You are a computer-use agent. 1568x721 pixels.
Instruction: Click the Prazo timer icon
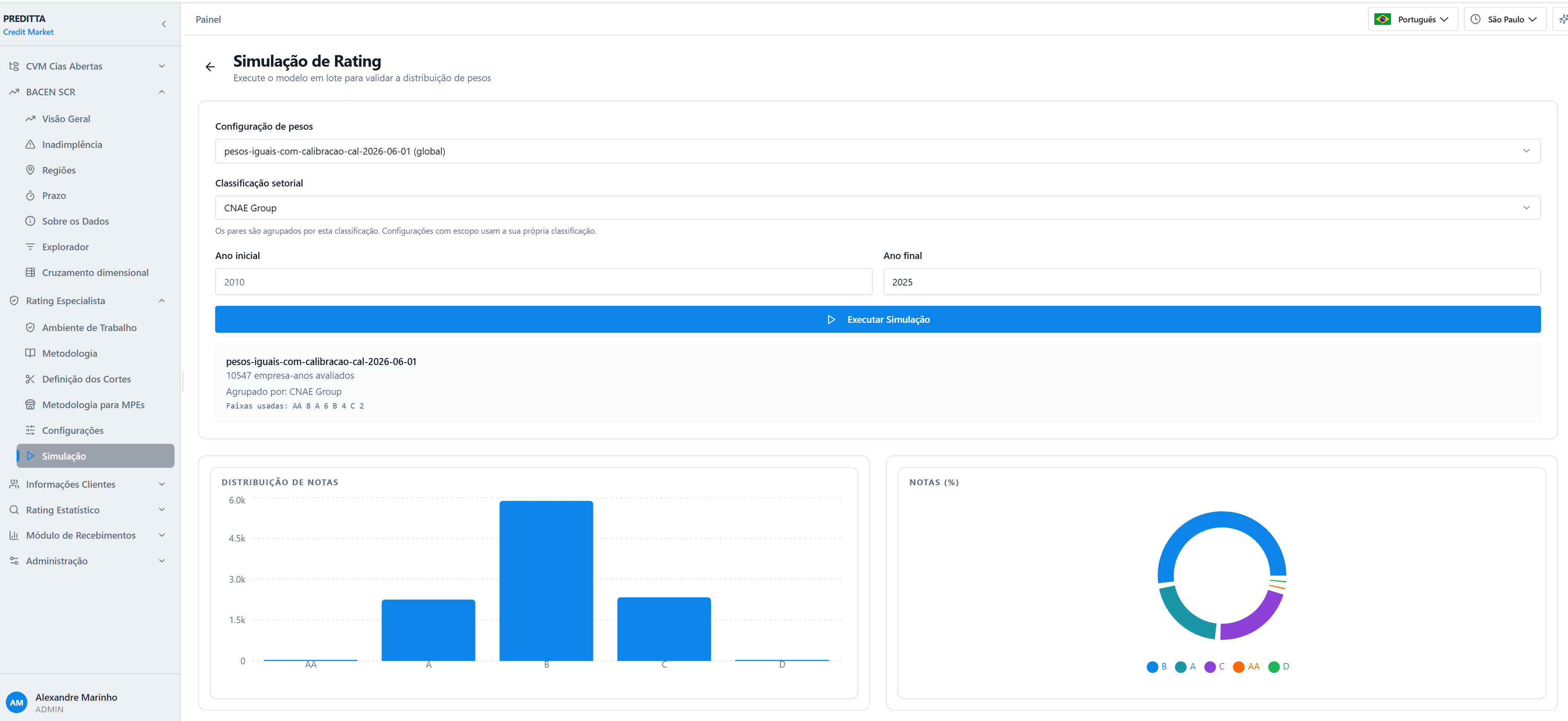(x=30, y=196)
